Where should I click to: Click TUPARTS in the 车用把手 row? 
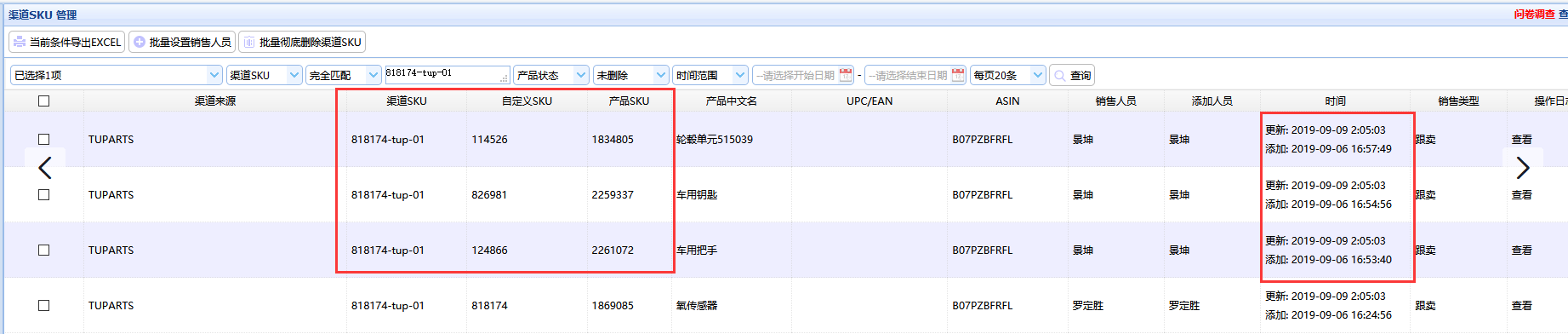111,250
